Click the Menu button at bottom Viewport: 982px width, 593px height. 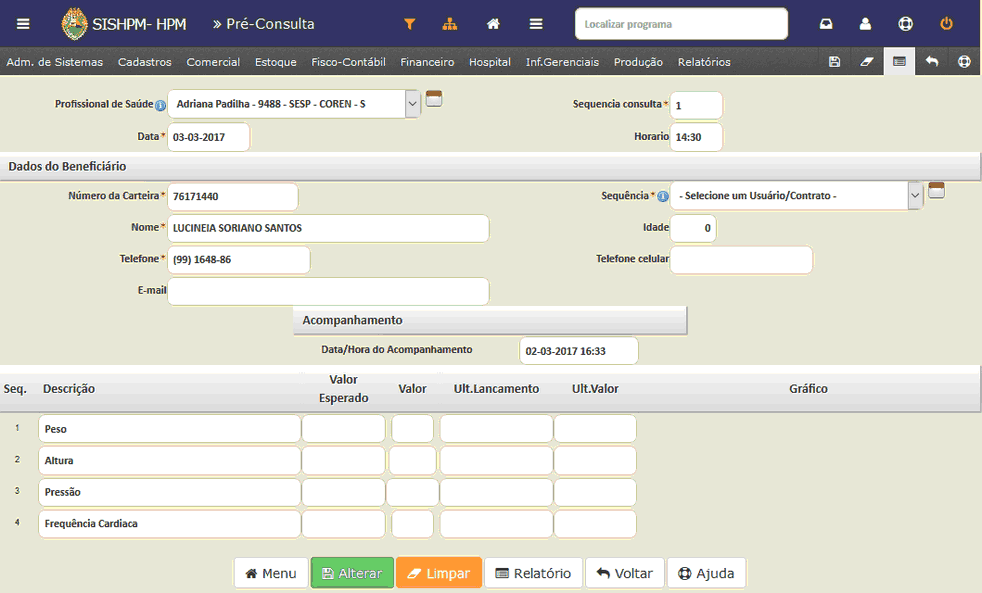(271, 573)
